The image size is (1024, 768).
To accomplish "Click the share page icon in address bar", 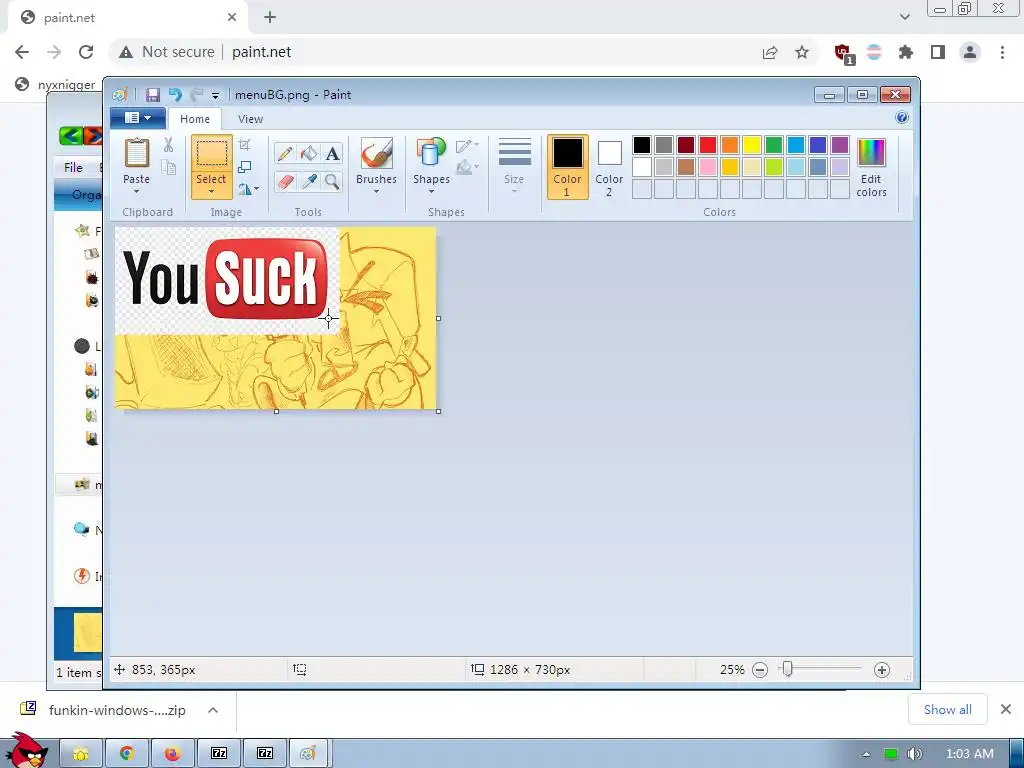I will 770,52.
